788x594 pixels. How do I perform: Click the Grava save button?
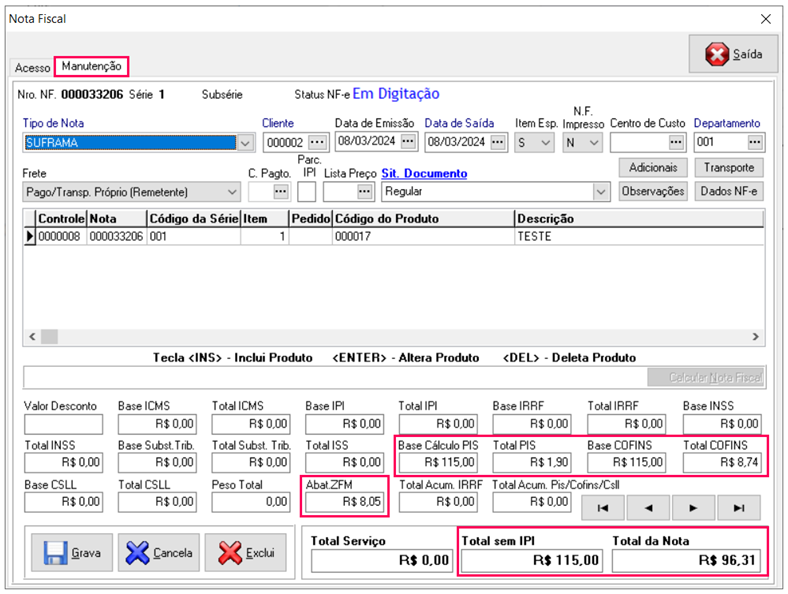[72, 552]
